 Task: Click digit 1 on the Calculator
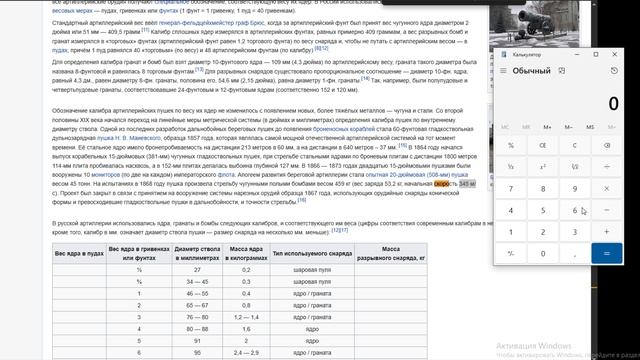click(x=511, y=232)
